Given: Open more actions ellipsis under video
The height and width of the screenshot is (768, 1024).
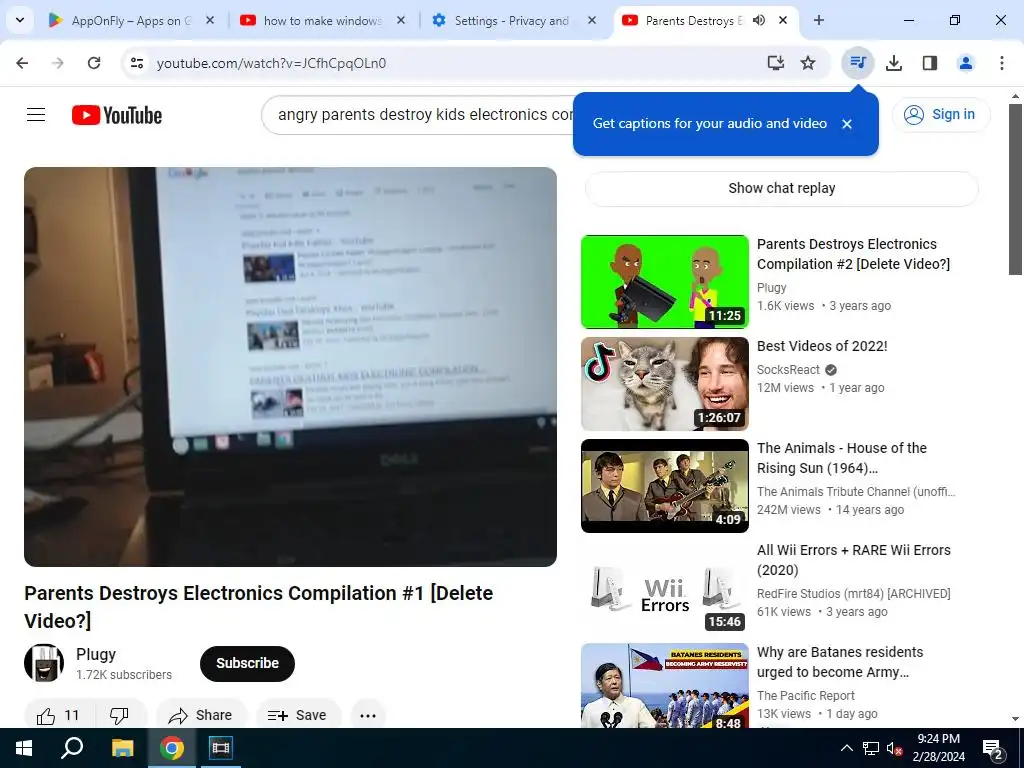Looking at the screenshot, I should pyautogui.click(x=368, y=716).
